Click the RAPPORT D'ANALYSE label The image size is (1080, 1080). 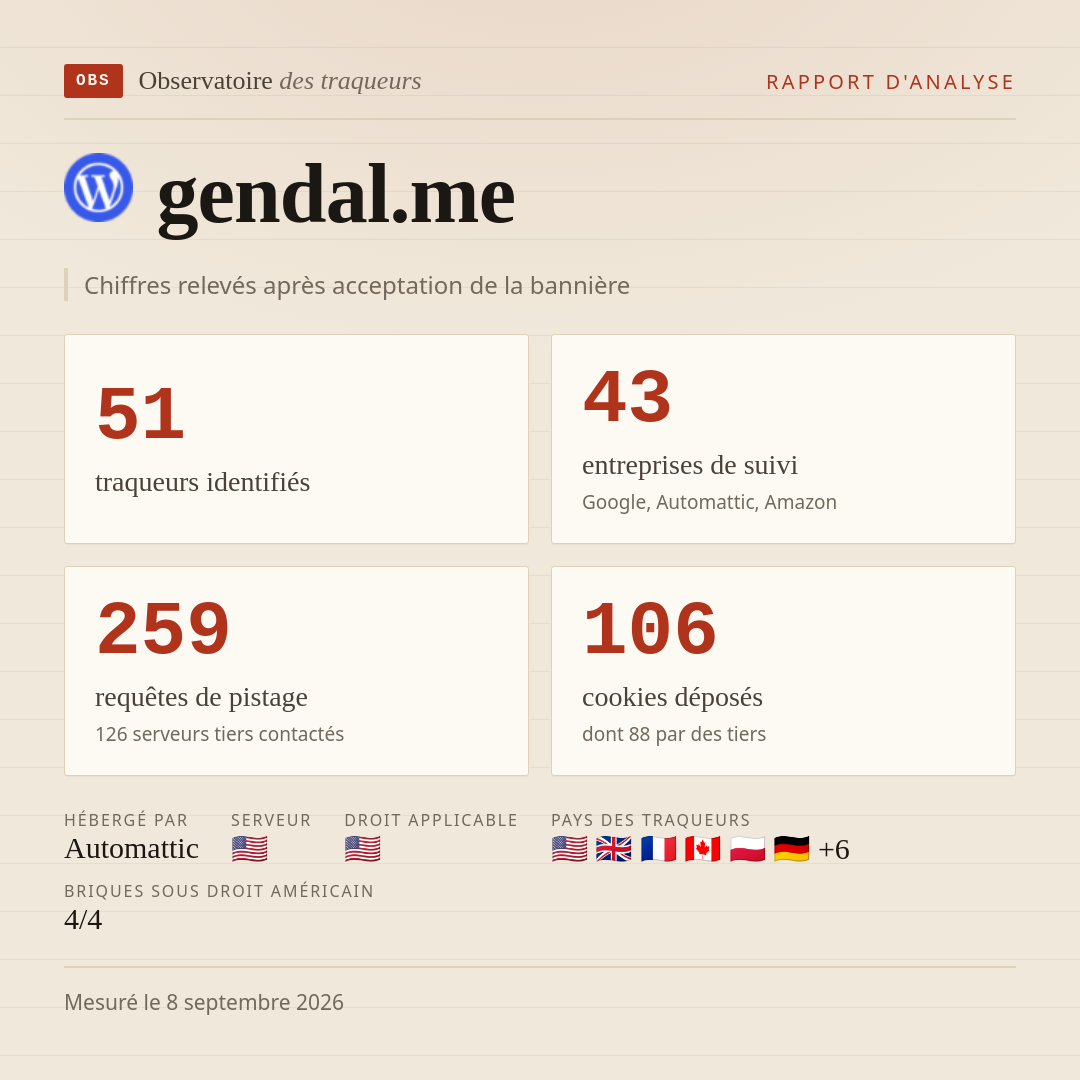pos(891,82)
